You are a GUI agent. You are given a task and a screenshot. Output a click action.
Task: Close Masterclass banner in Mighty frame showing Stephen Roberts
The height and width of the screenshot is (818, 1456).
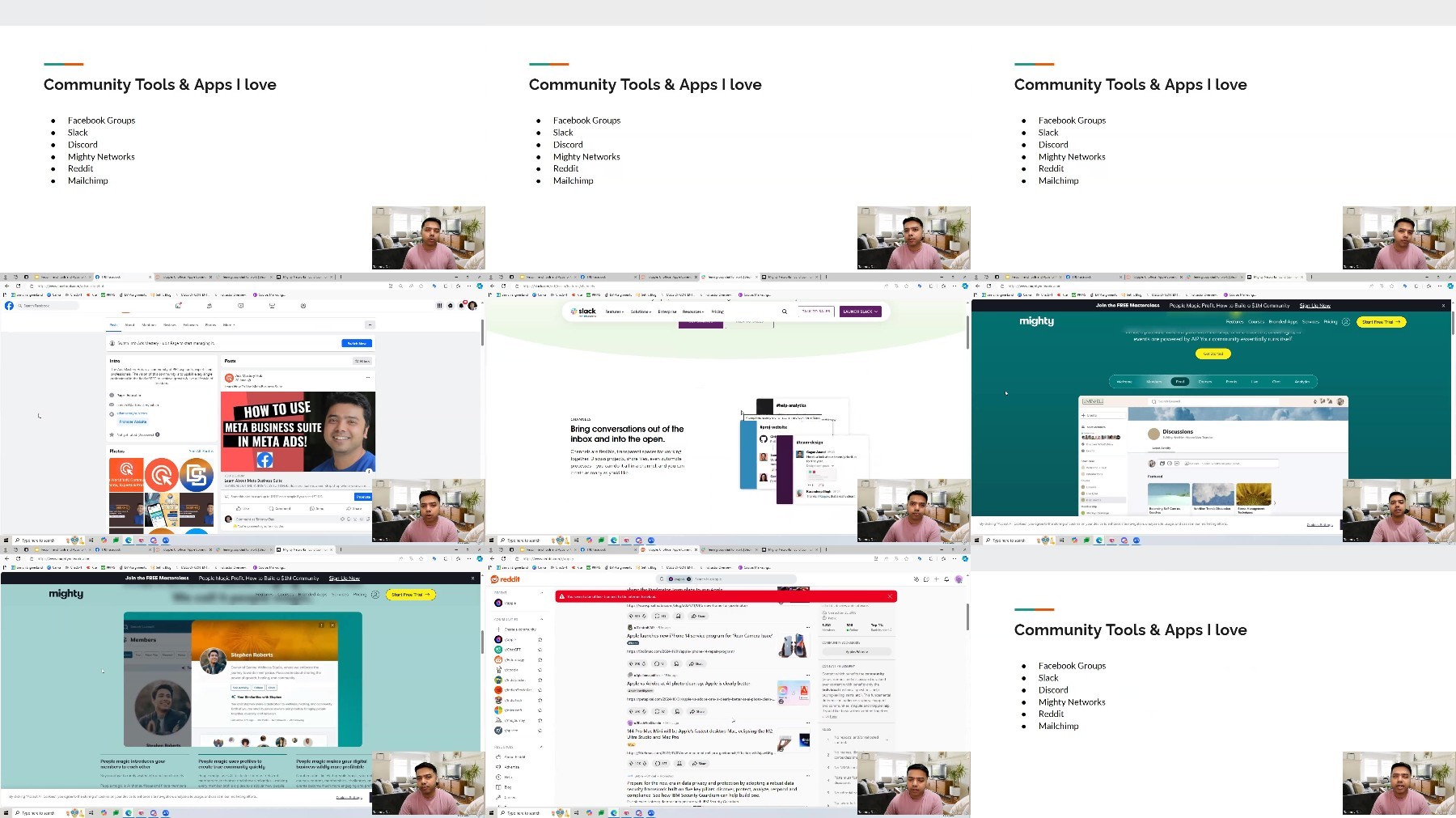click(473, 579)
